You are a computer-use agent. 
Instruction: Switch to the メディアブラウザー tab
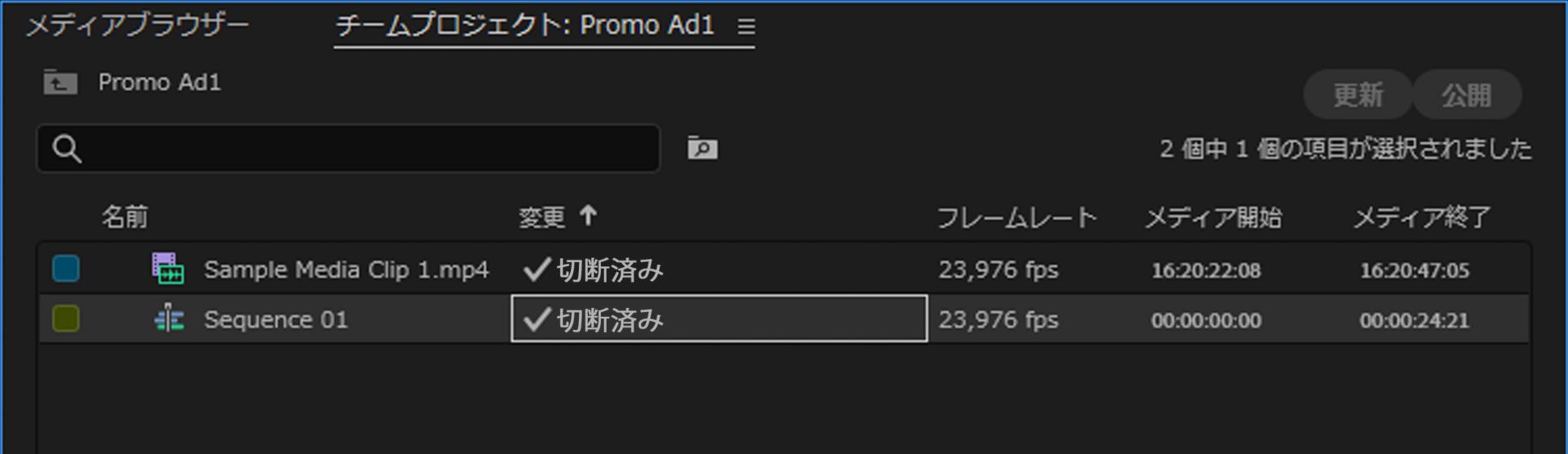[x=137, y=25]
